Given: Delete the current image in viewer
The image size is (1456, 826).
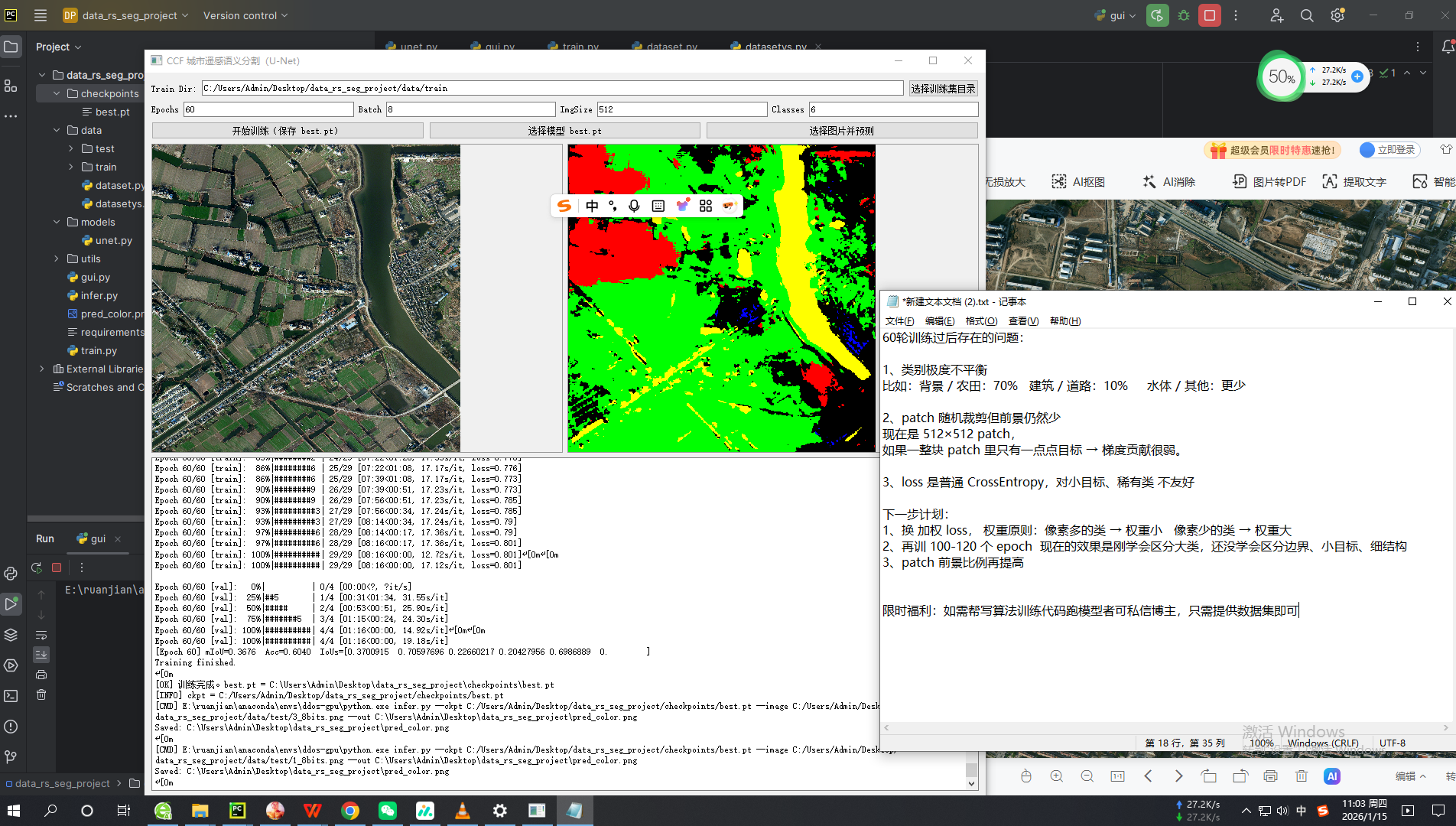Looking at the screenshot, I should (x=1302, y=776).
